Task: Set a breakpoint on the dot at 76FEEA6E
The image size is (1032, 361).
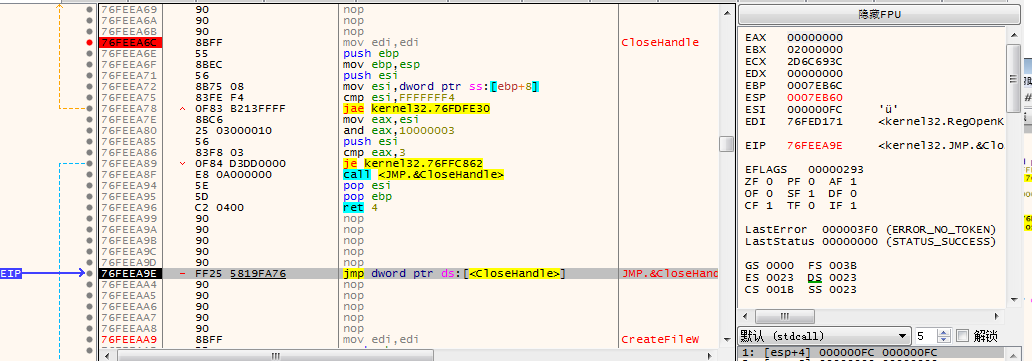Action: pos(89,53)
